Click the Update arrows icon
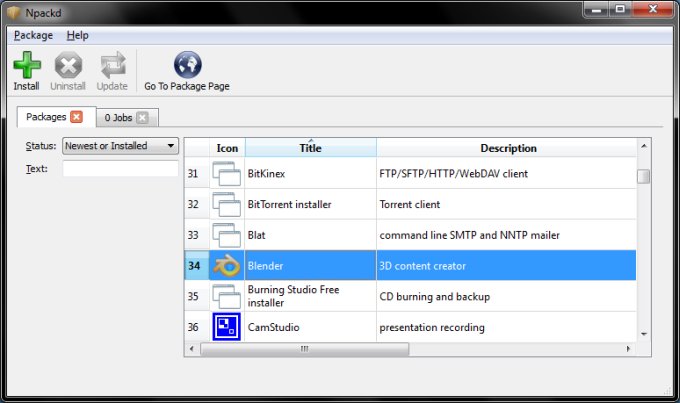The width and height of the screenshot is (680, 403). [x=112, y=66]
